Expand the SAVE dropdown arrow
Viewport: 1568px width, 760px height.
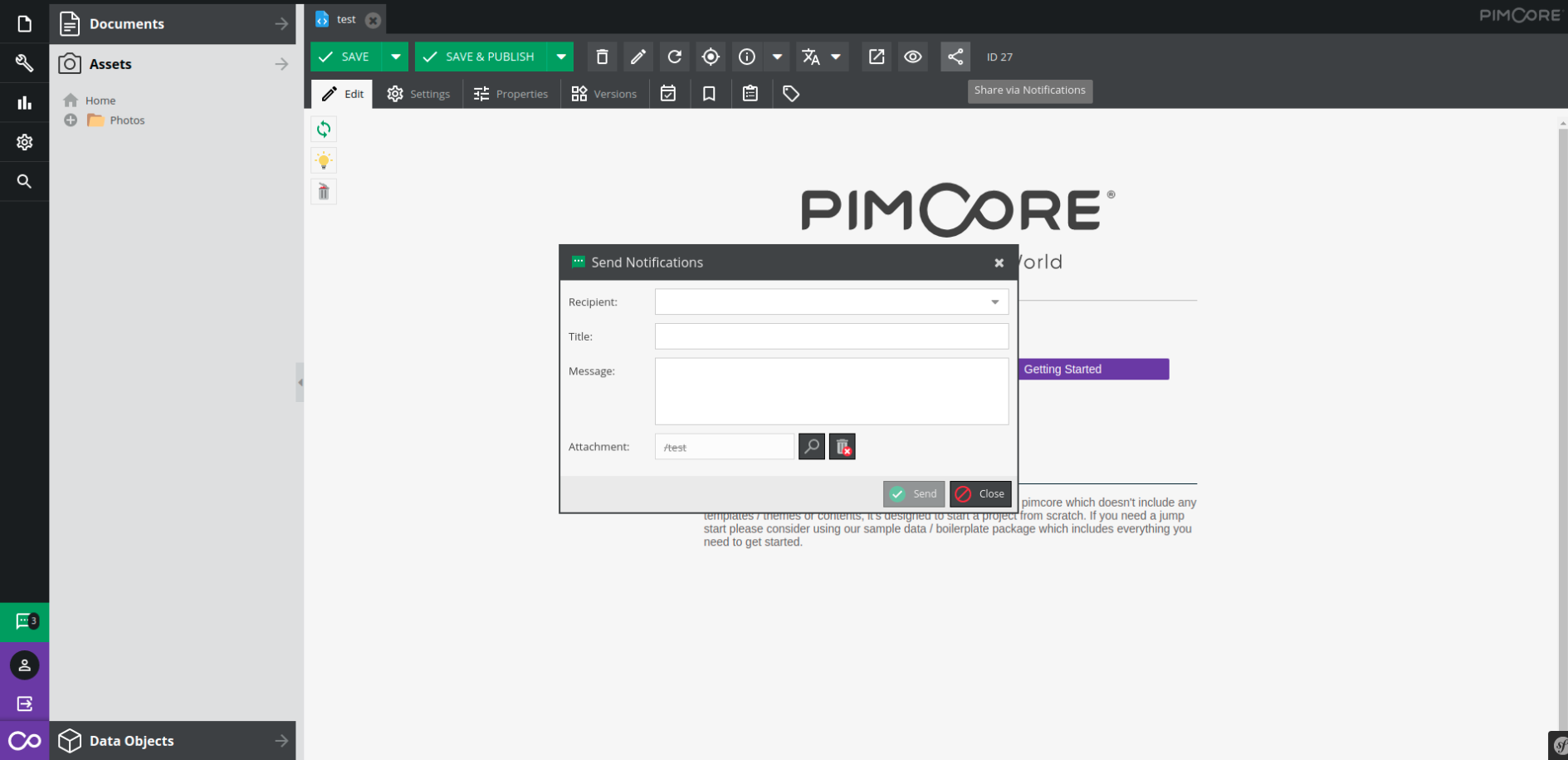click(x=396, y=56)
